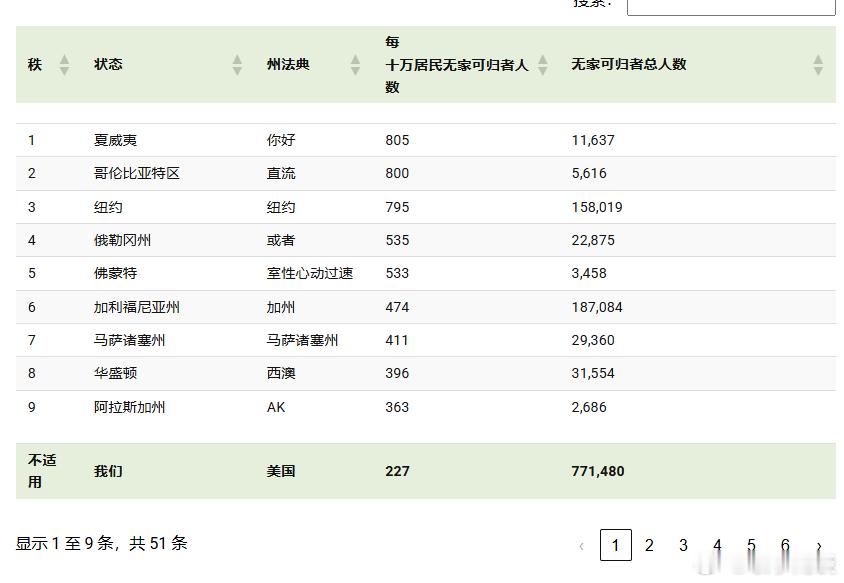
Task: Click the 显示 1 至 9 条 entries info
Action: tap(102, 543)
